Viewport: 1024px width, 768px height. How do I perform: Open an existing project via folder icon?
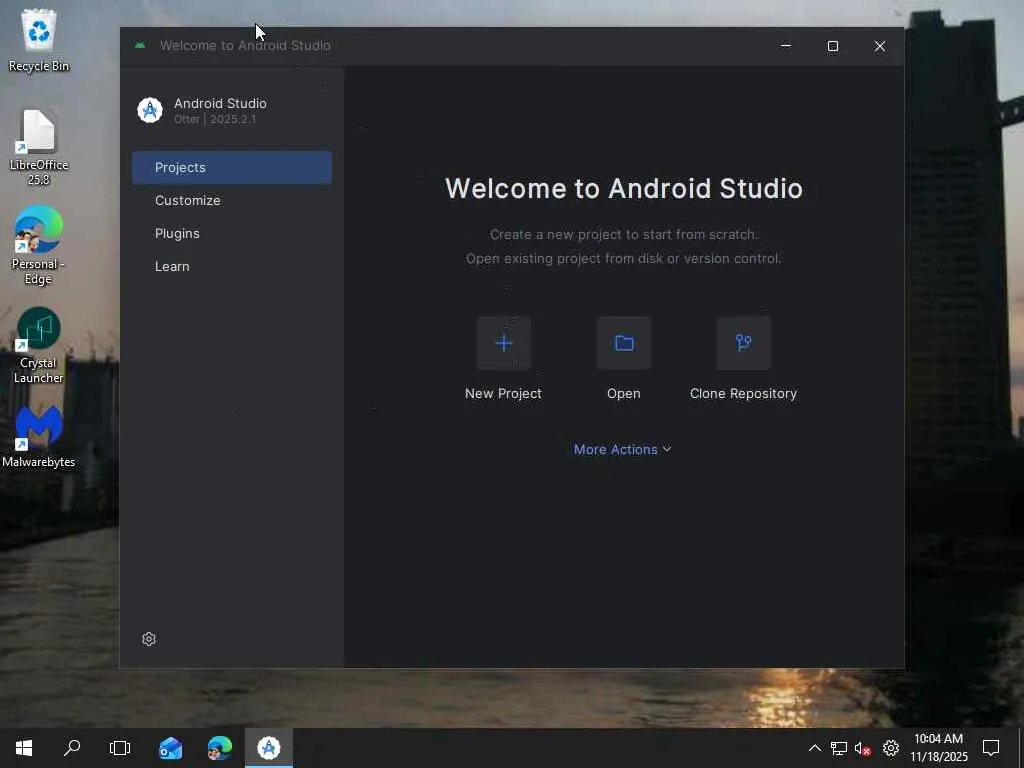[x=624, y=343]
